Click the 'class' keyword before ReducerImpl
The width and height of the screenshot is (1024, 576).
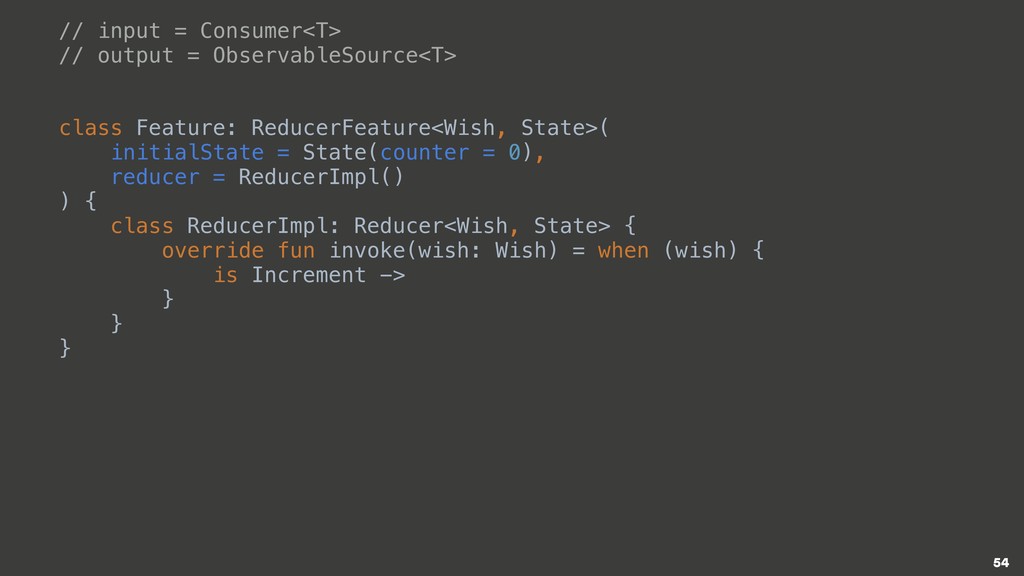142,226
